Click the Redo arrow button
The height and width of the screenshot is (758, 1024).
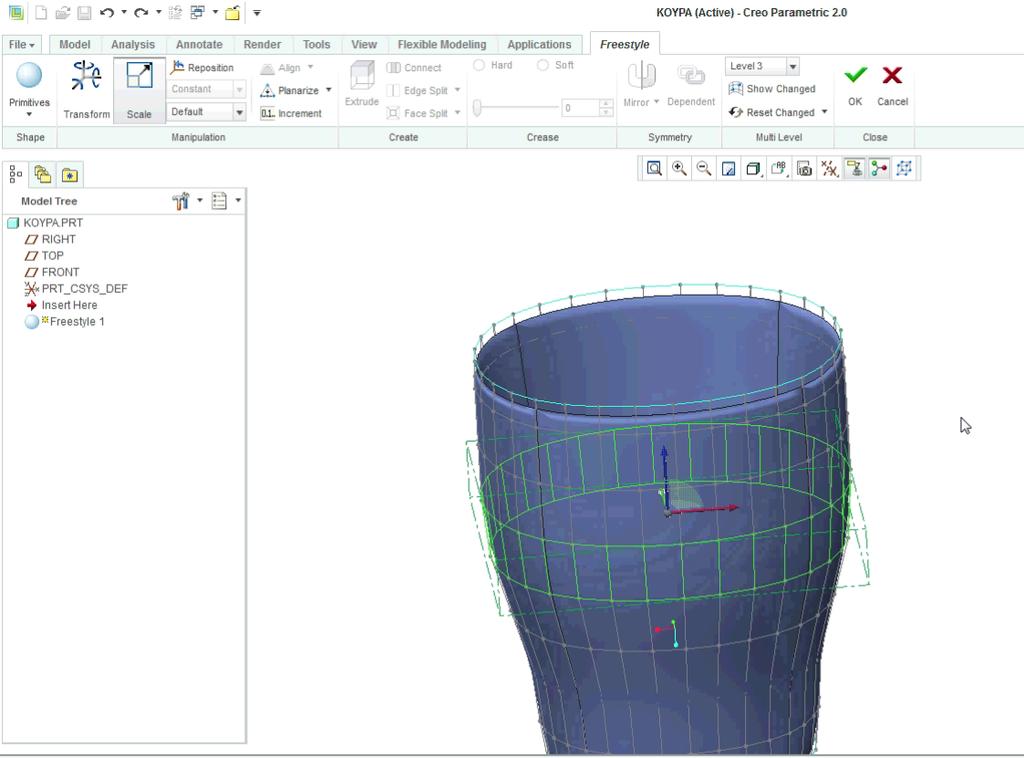tap(141, 12)
